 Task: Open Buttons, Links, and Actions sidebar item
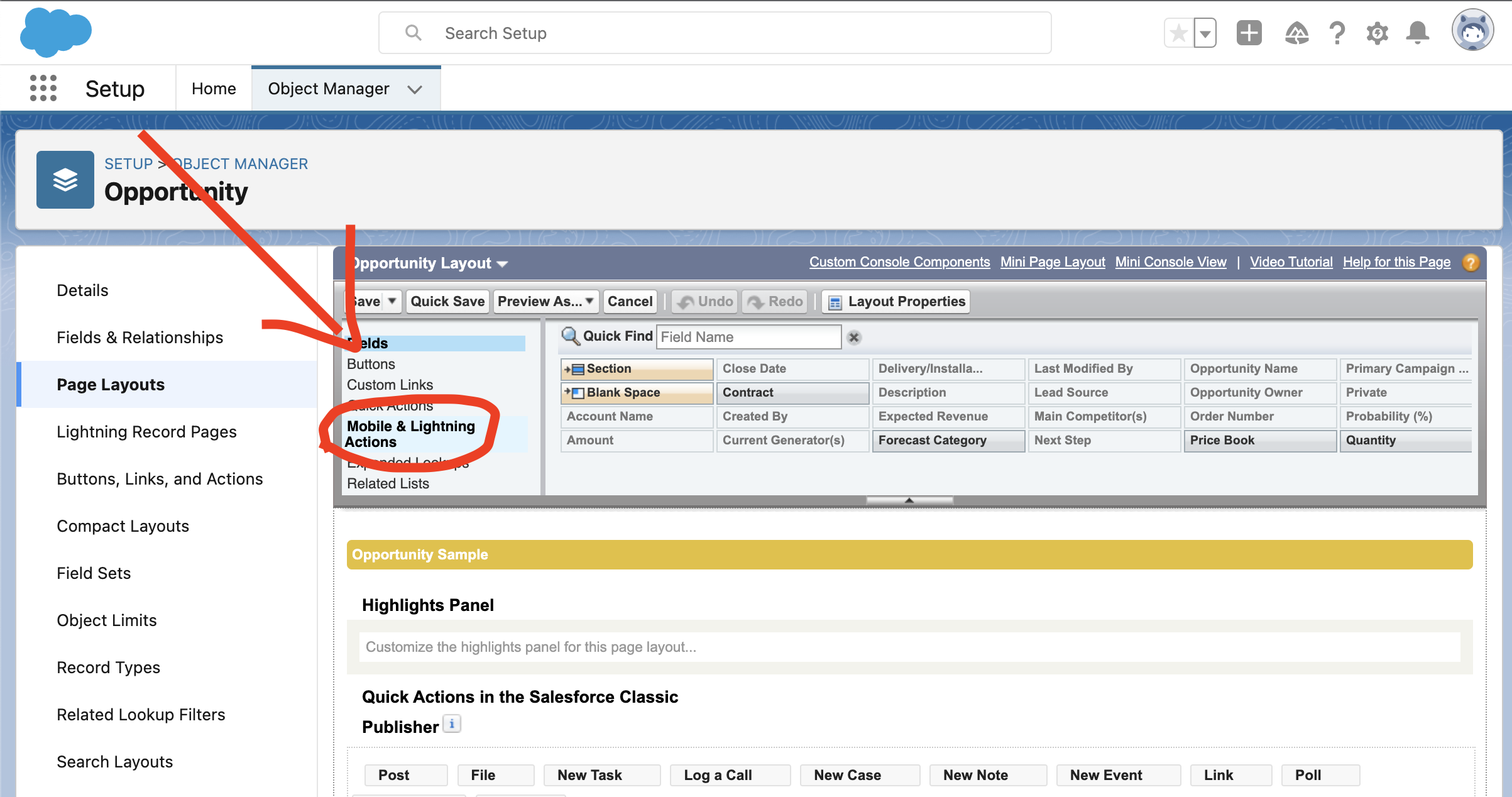coord(160,479)
